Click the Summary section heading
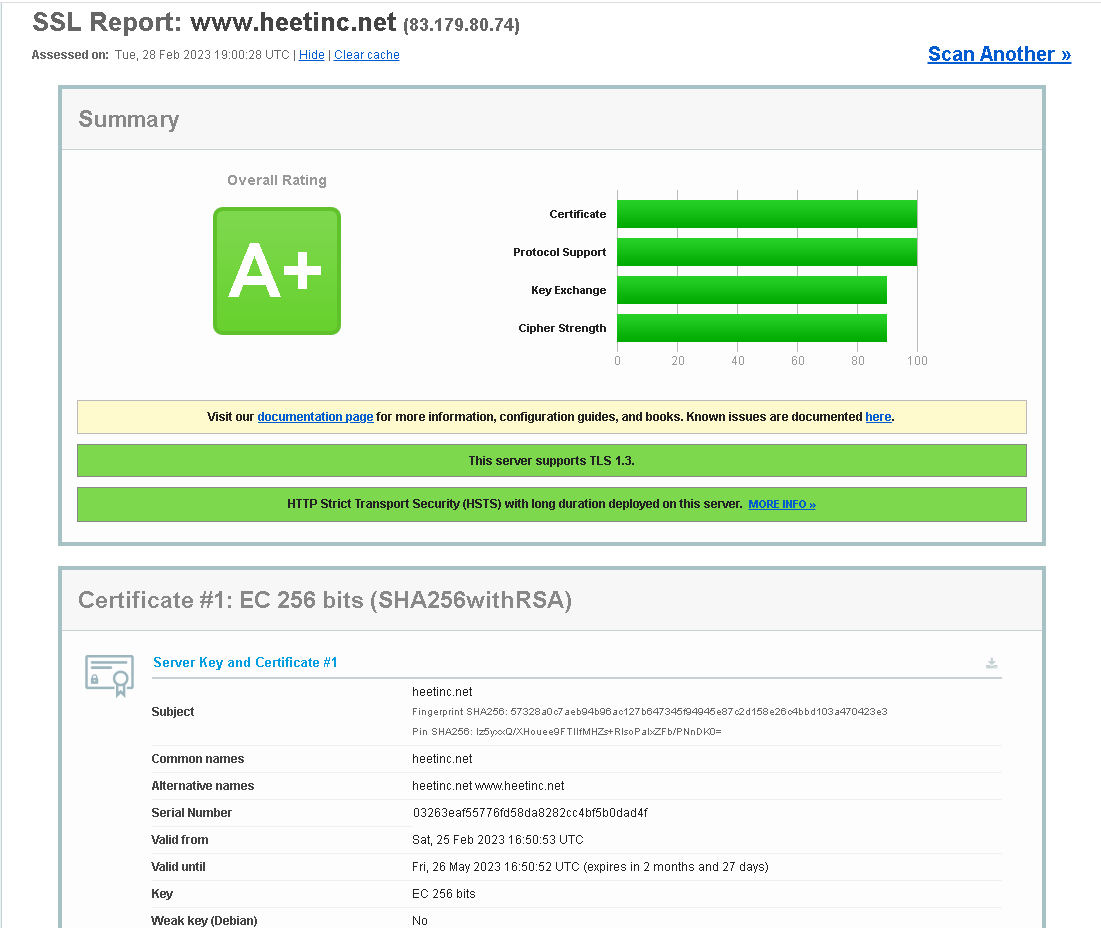This screenshot has width=1101, height=928. 128,119
